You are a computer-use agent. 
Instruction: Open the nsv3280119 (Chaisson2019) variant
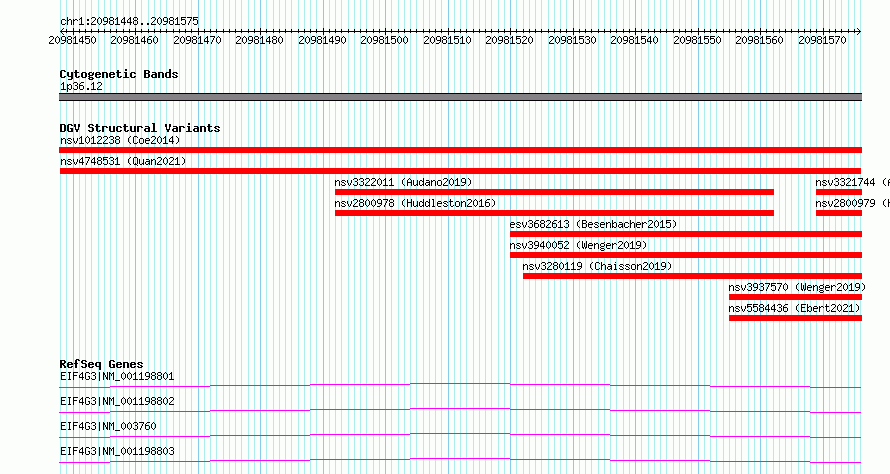click(597, 266)
